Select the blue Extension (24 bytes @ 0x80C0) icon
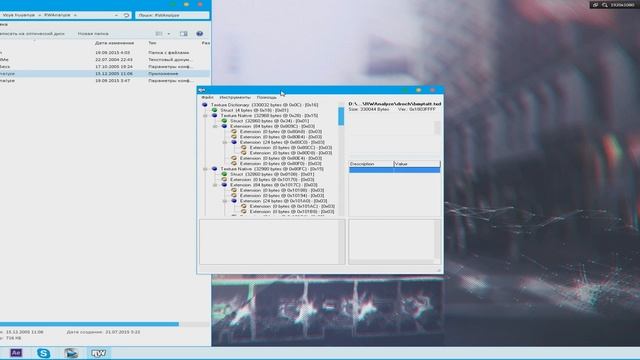This screenshot has height=360, width=640. pyautogui.click(x=234, y=142)
